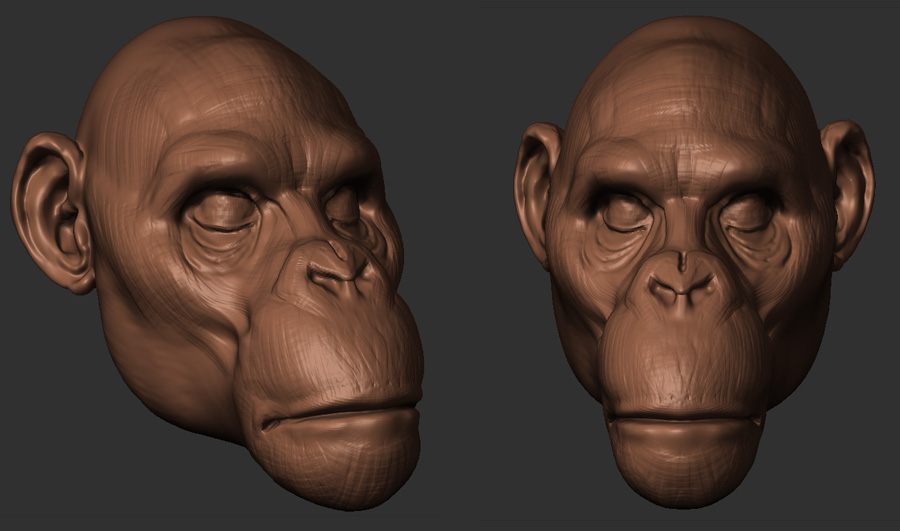Pick the mouth line of the angled head
This screenshot has width=900, height=531.
(340, 410)
